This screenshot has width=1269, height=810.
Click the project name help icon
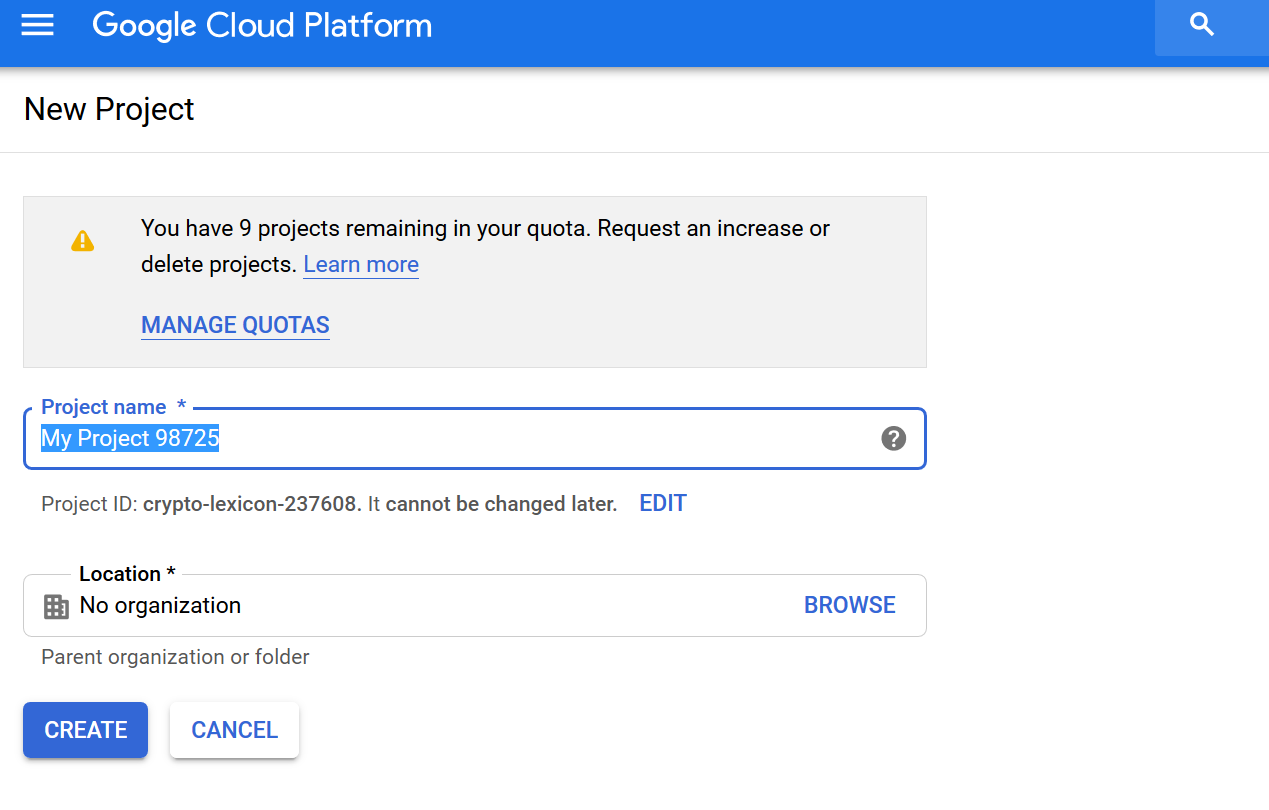coord(893,438)
